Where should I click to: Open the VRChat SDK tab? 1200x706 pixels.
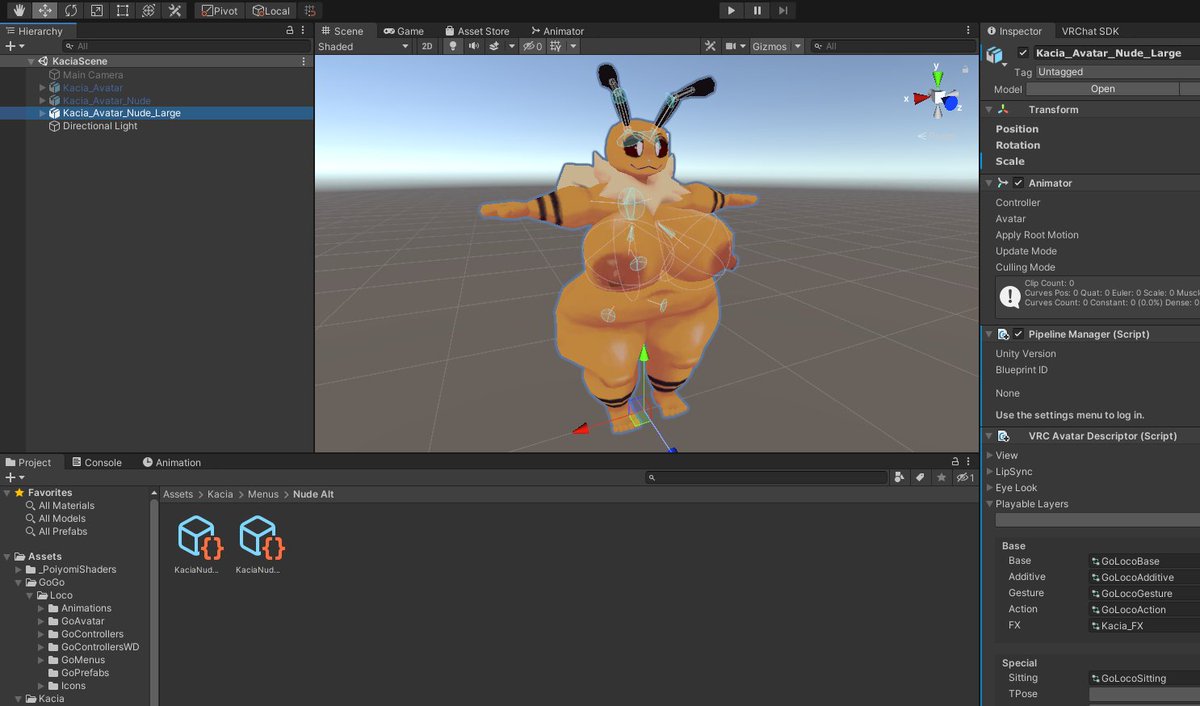1091,31
